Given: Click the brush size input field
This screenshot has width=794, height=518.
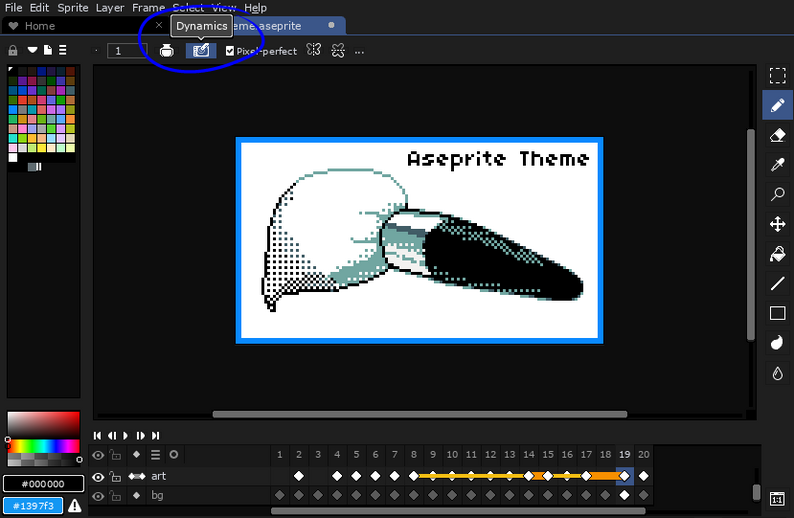Looking at the screenshot, I should click(x=127, y=51).
